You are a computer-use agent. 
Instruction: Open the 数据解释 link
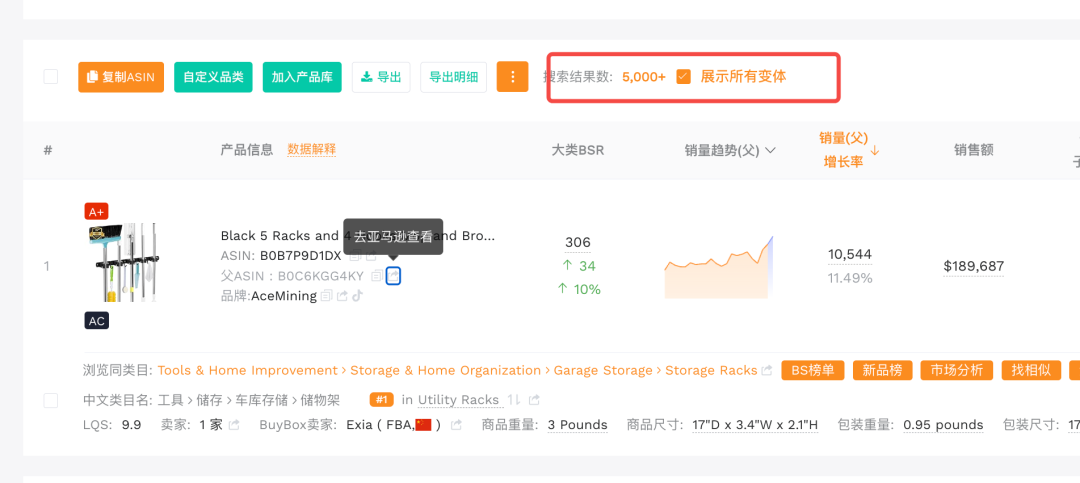311,150
